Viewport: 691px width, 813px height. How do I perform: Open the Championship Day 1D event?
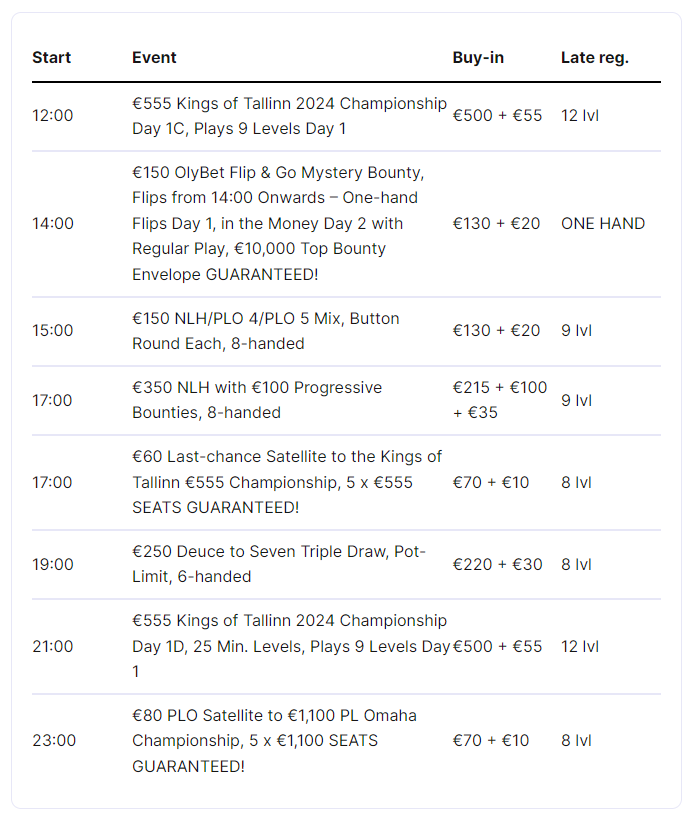pos(290,646)
